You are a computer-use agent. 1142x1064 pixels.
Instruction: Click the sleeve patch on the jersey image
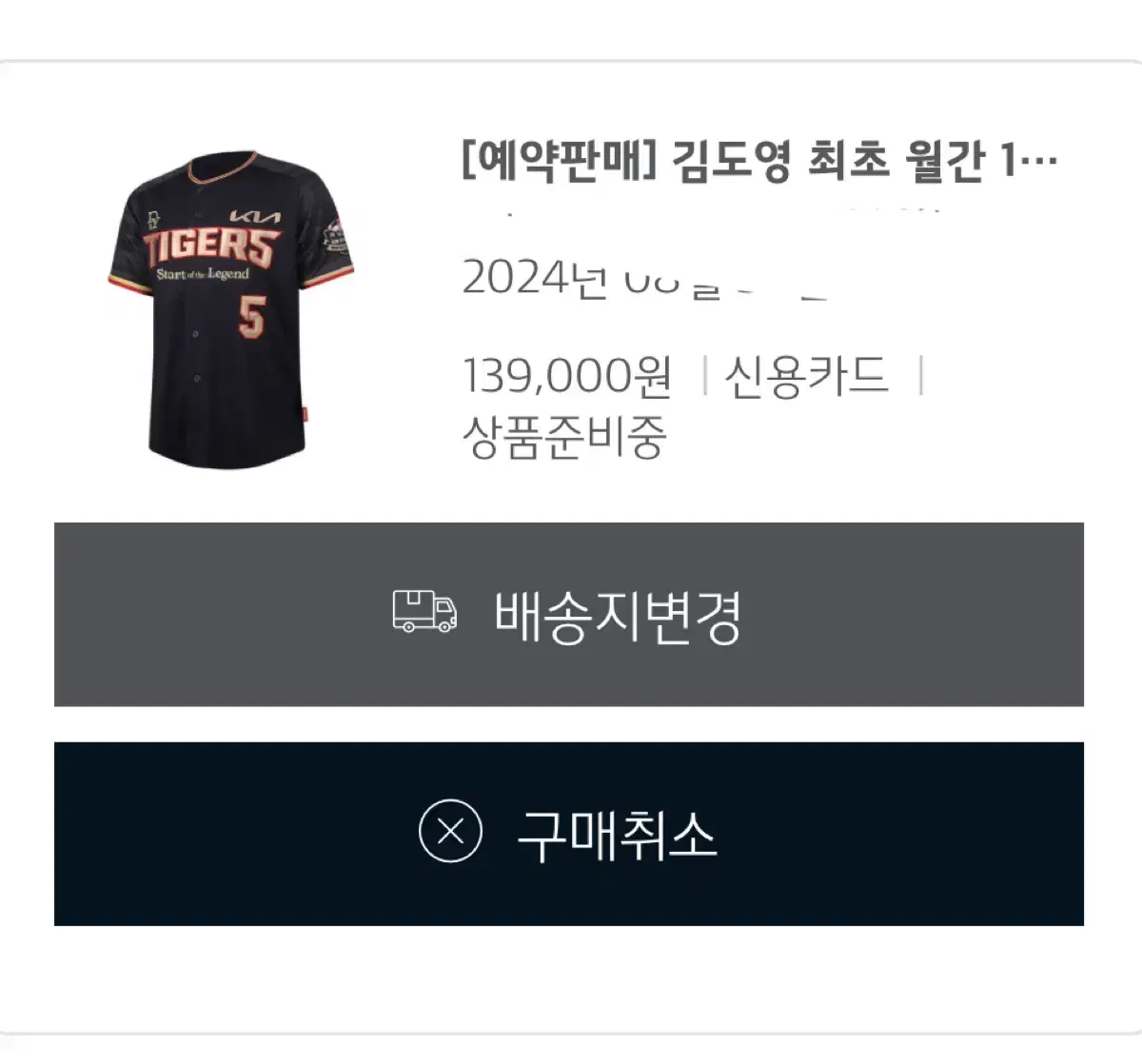333,242
